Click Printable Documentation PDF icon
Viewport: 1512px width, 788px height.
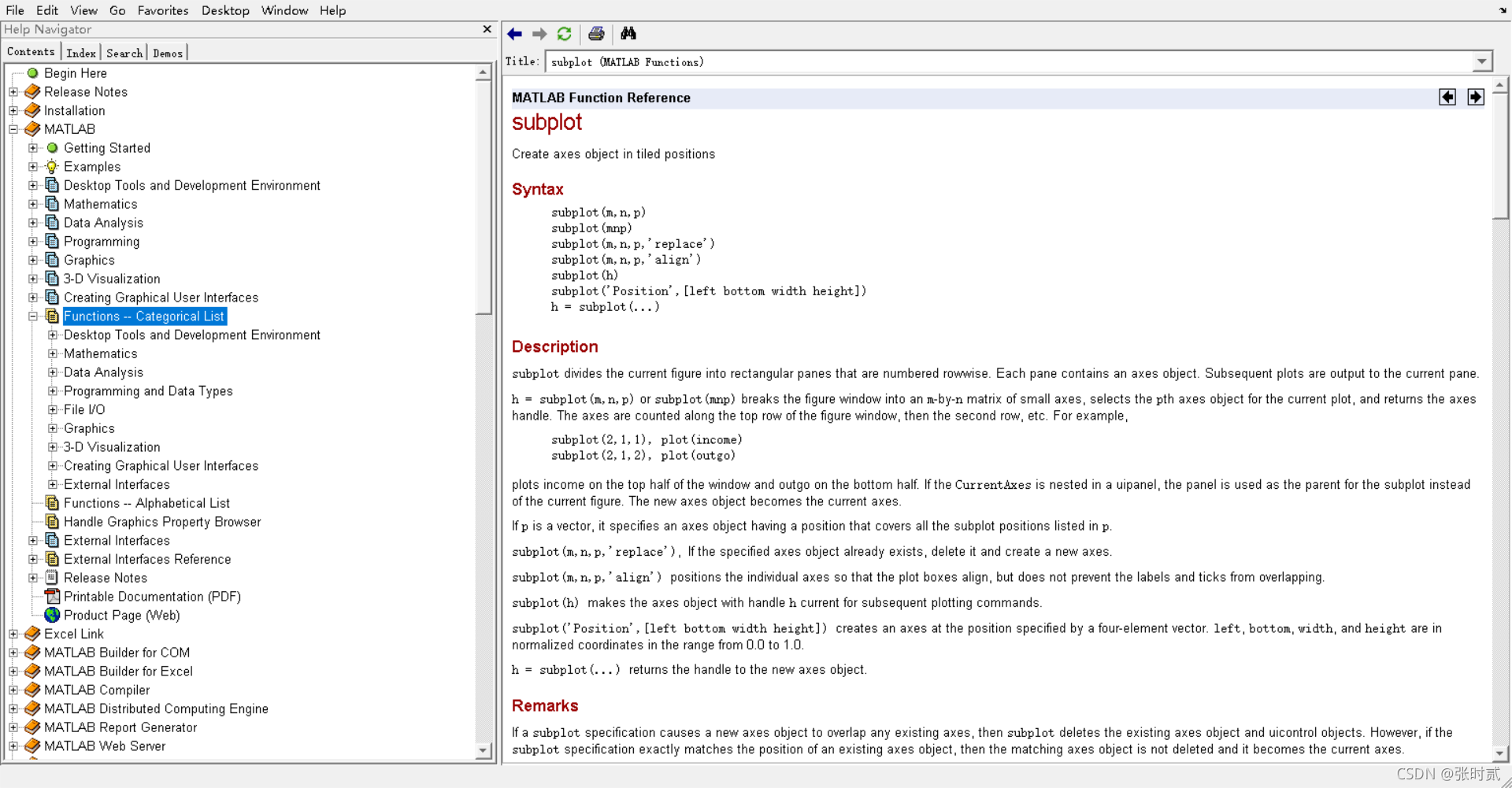pos(52,596)
